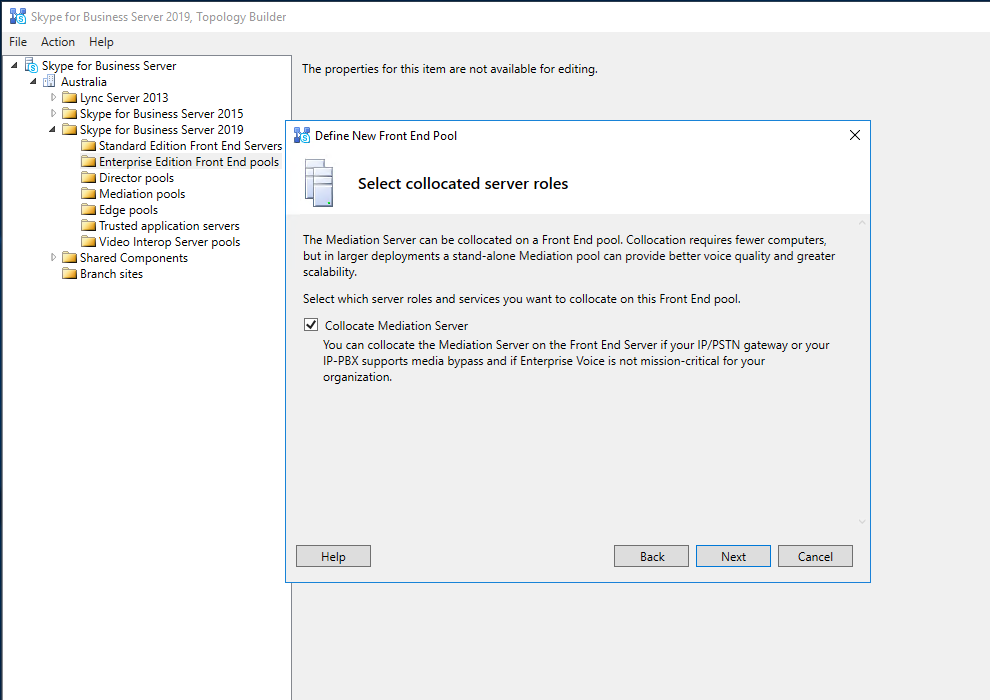Expand the Shared Components tree node

[x=54, y=258]
